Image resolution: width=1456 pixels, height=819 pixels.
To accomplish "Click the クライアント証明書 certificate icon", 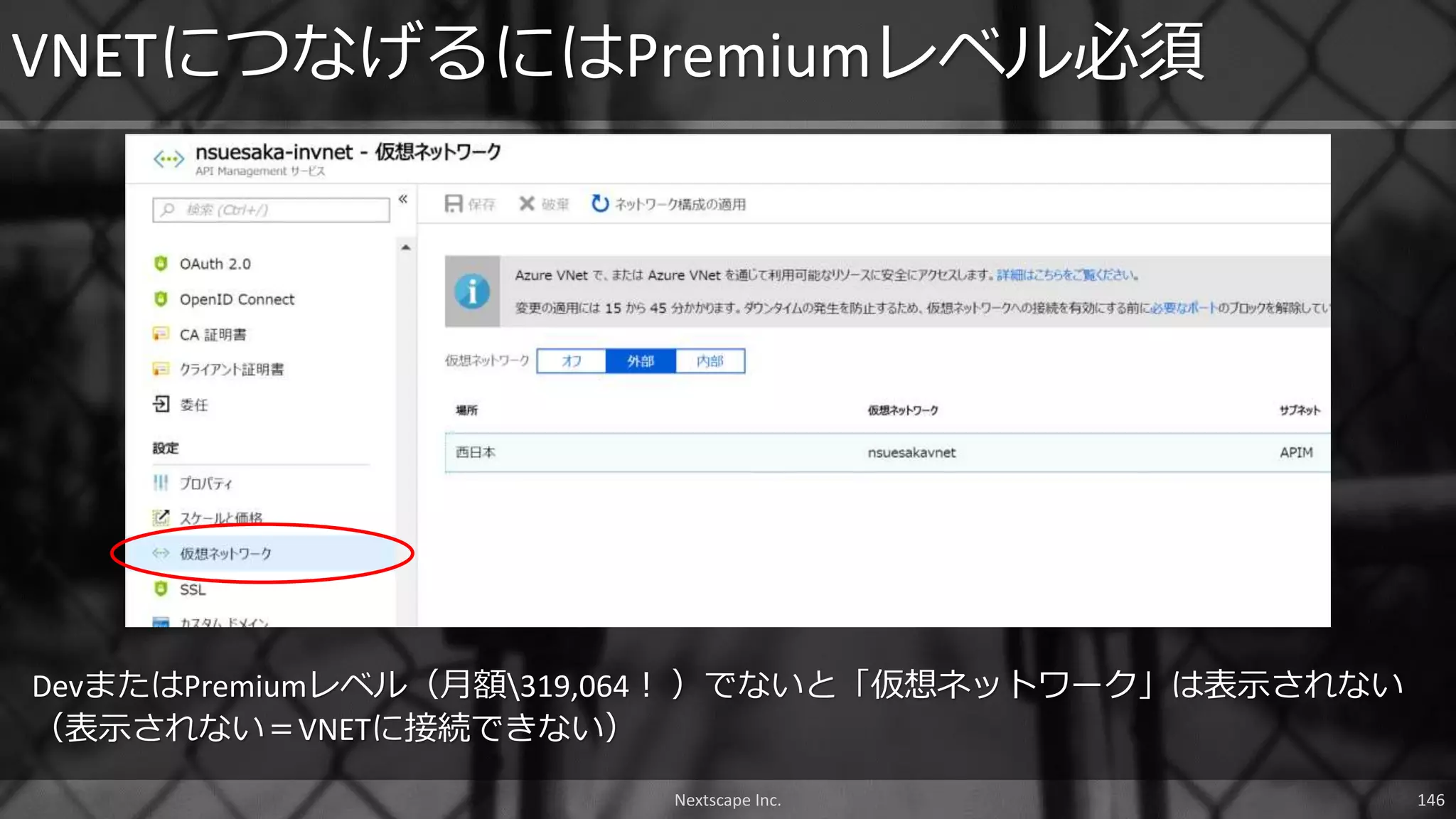I will click(161, 369).
